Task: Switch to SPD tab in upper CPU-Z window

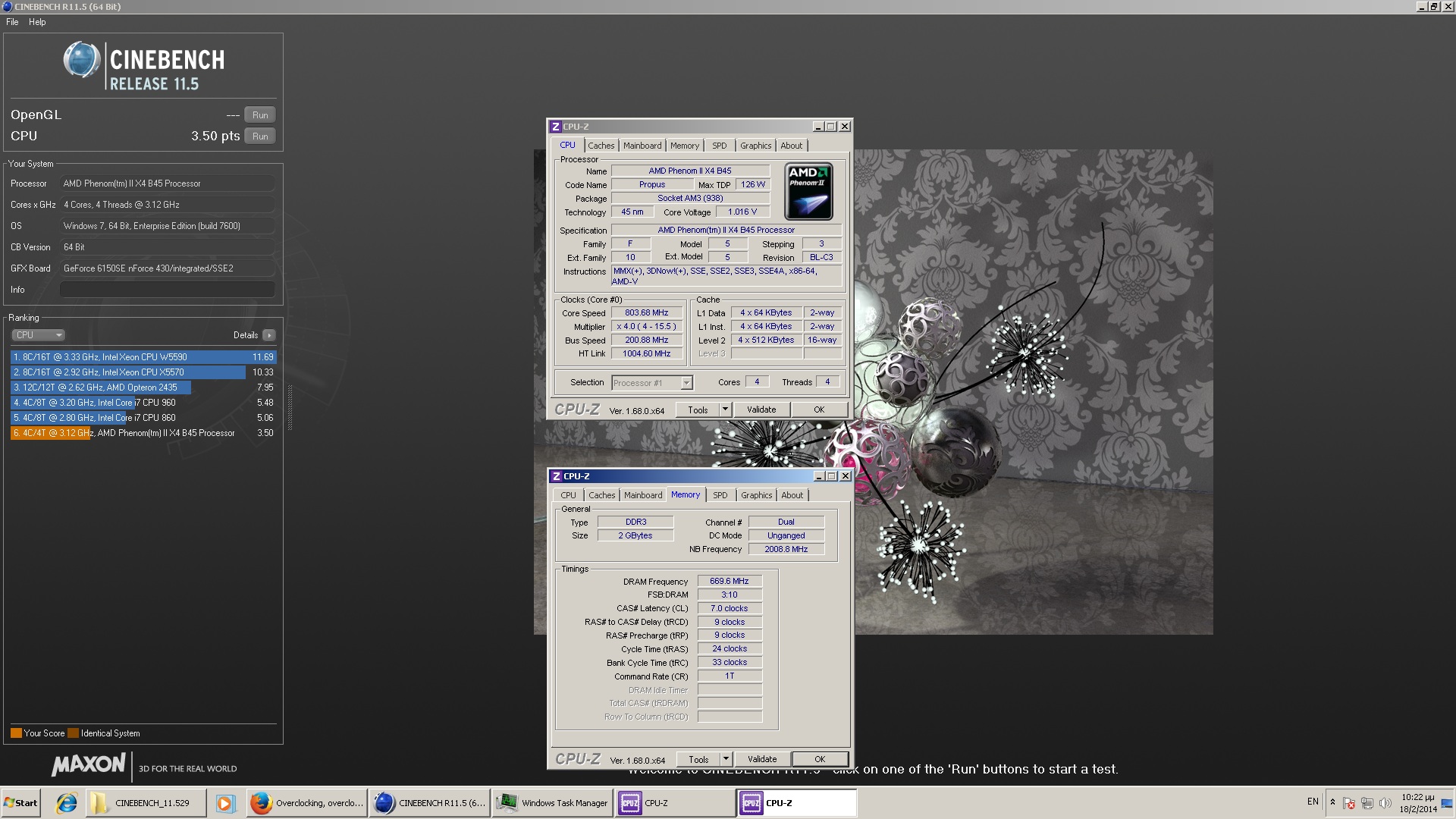Action: click(719, 146)
